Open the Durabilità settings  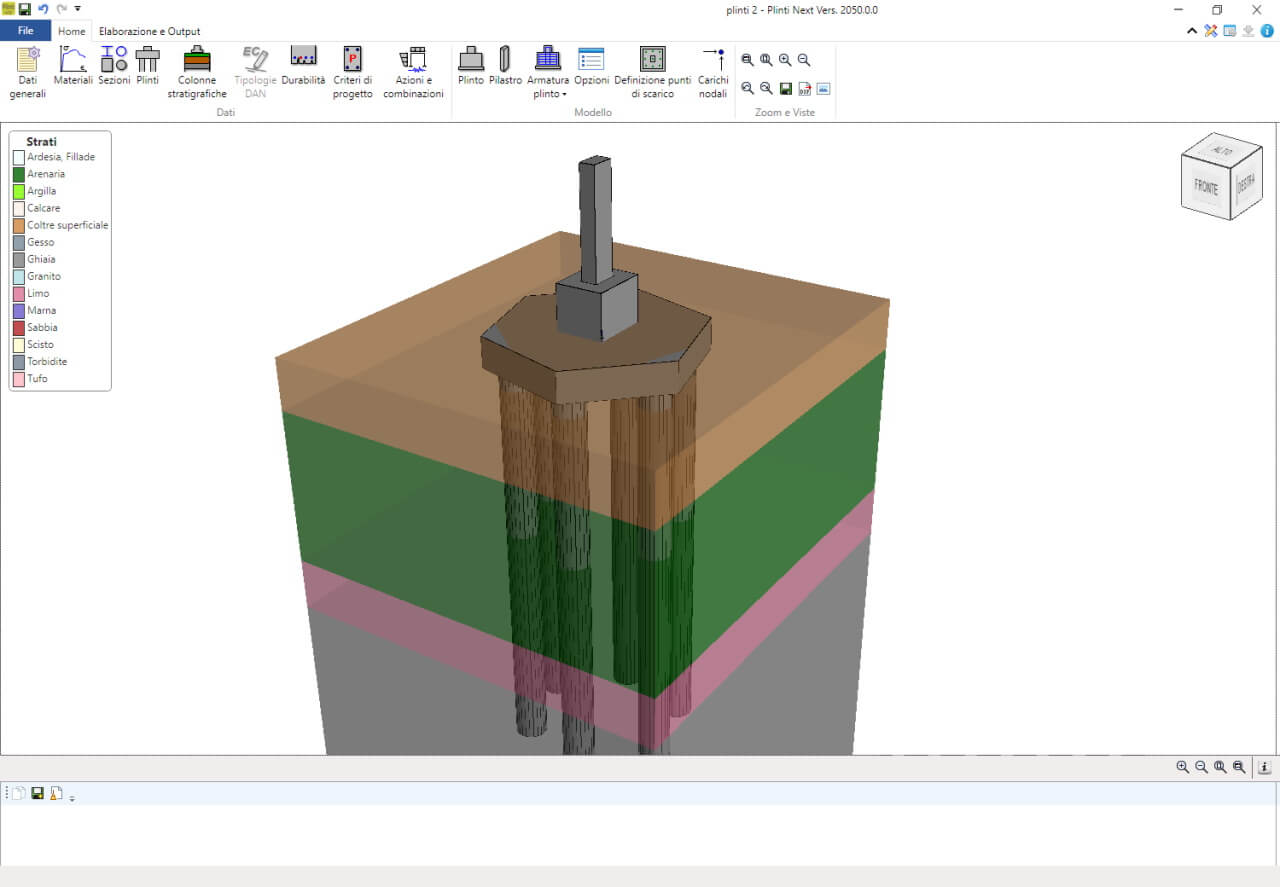[303, 66]
